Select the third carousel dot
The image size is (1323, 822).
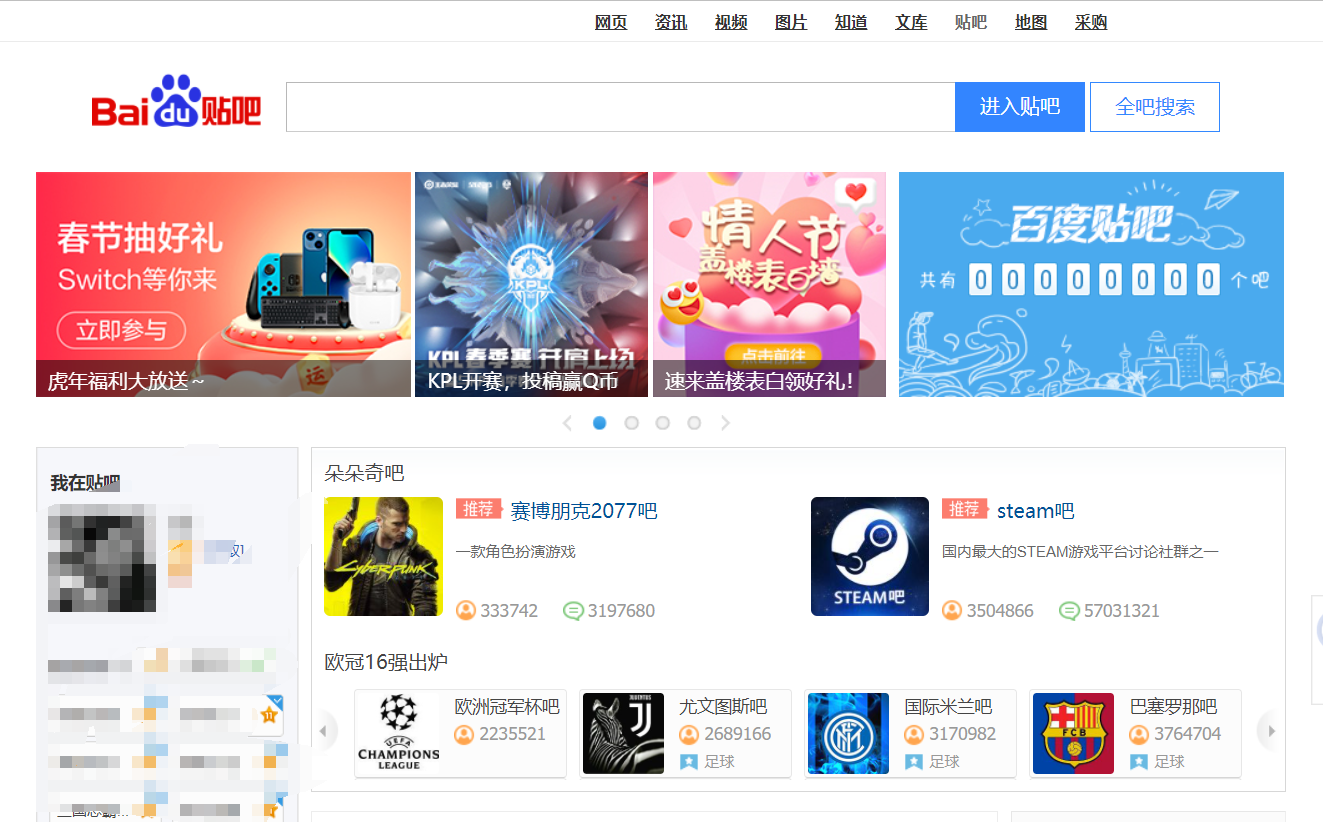pyautogui.click(x=662, y=423)
